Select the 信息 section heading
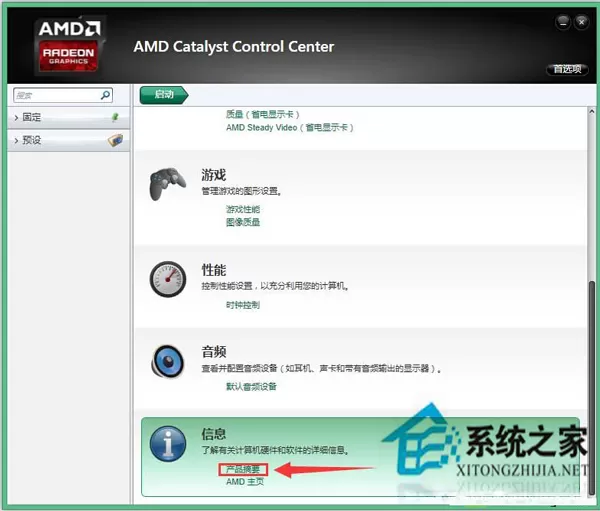The height and width of the screenshot is (511, 600). pyautogui.click(x=214, y=434)
